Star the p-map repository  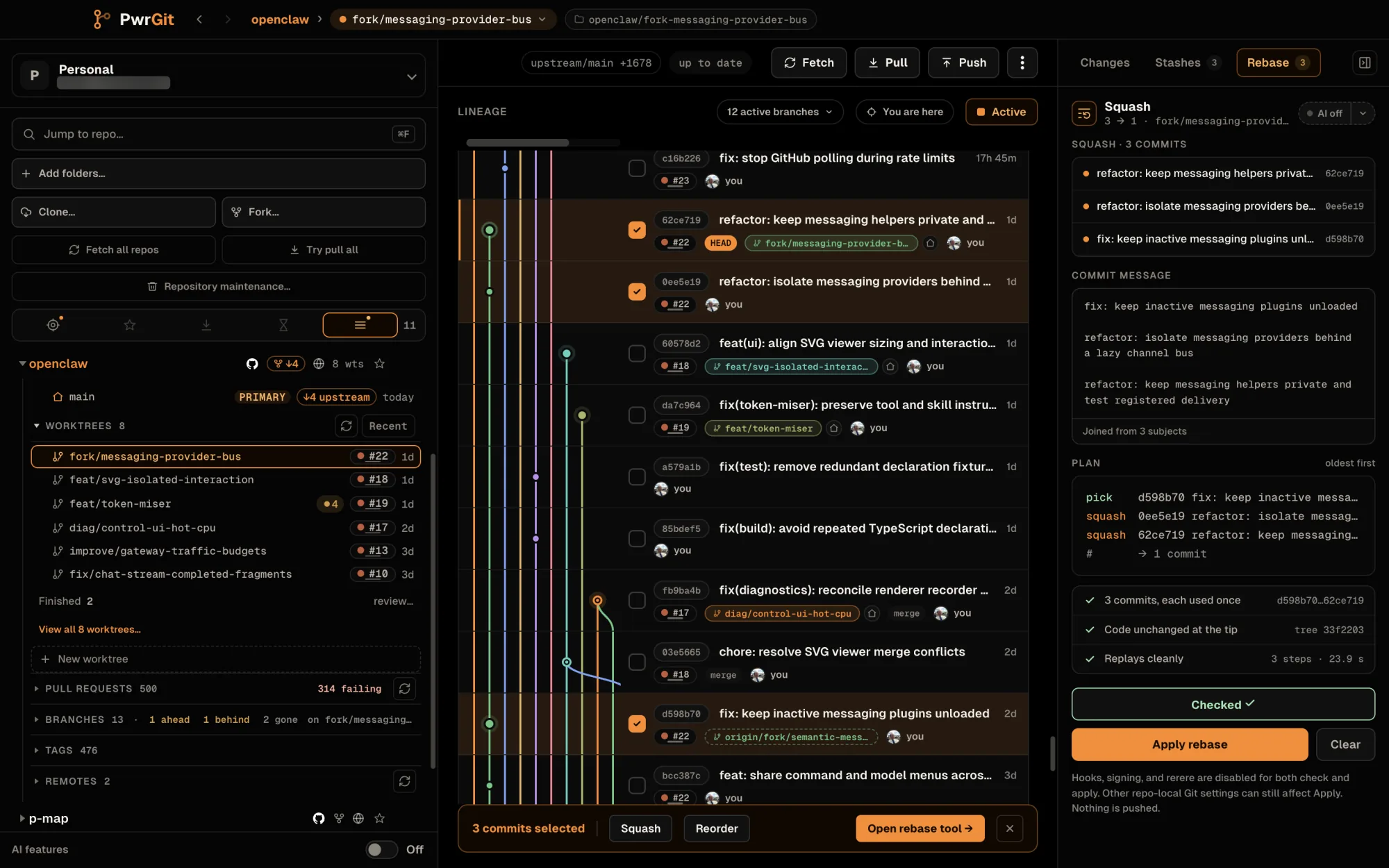379,819
